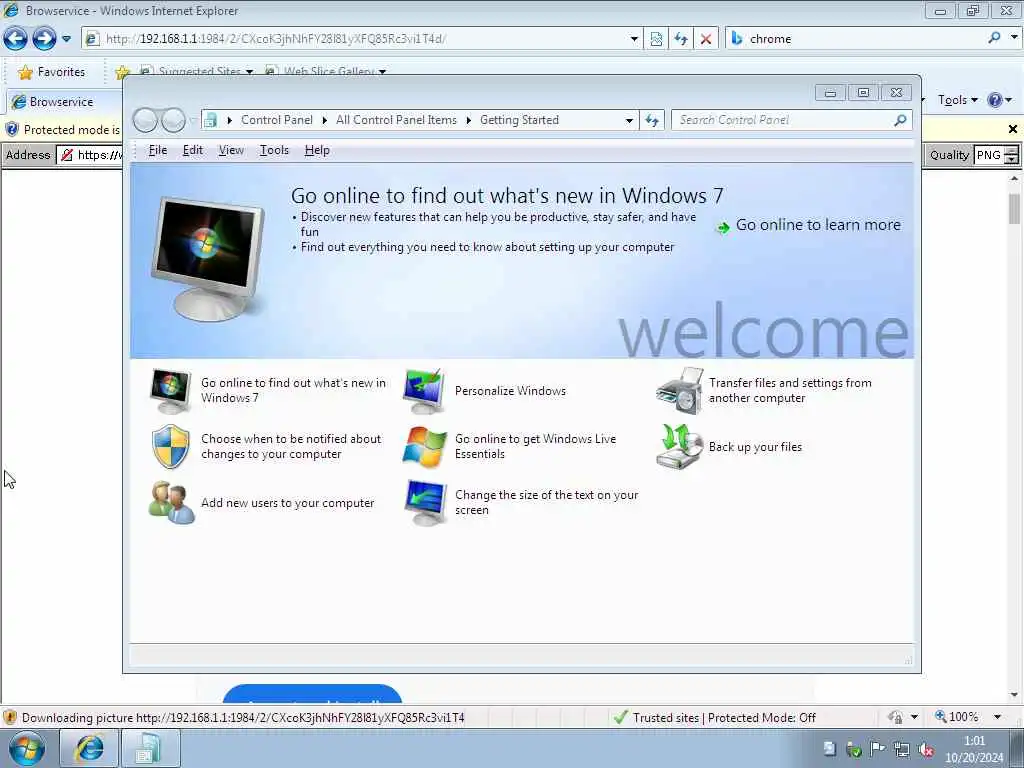Expand the Control Panel address history dropdown
This screenshot has width=1024, height=768.
point(629,120)
